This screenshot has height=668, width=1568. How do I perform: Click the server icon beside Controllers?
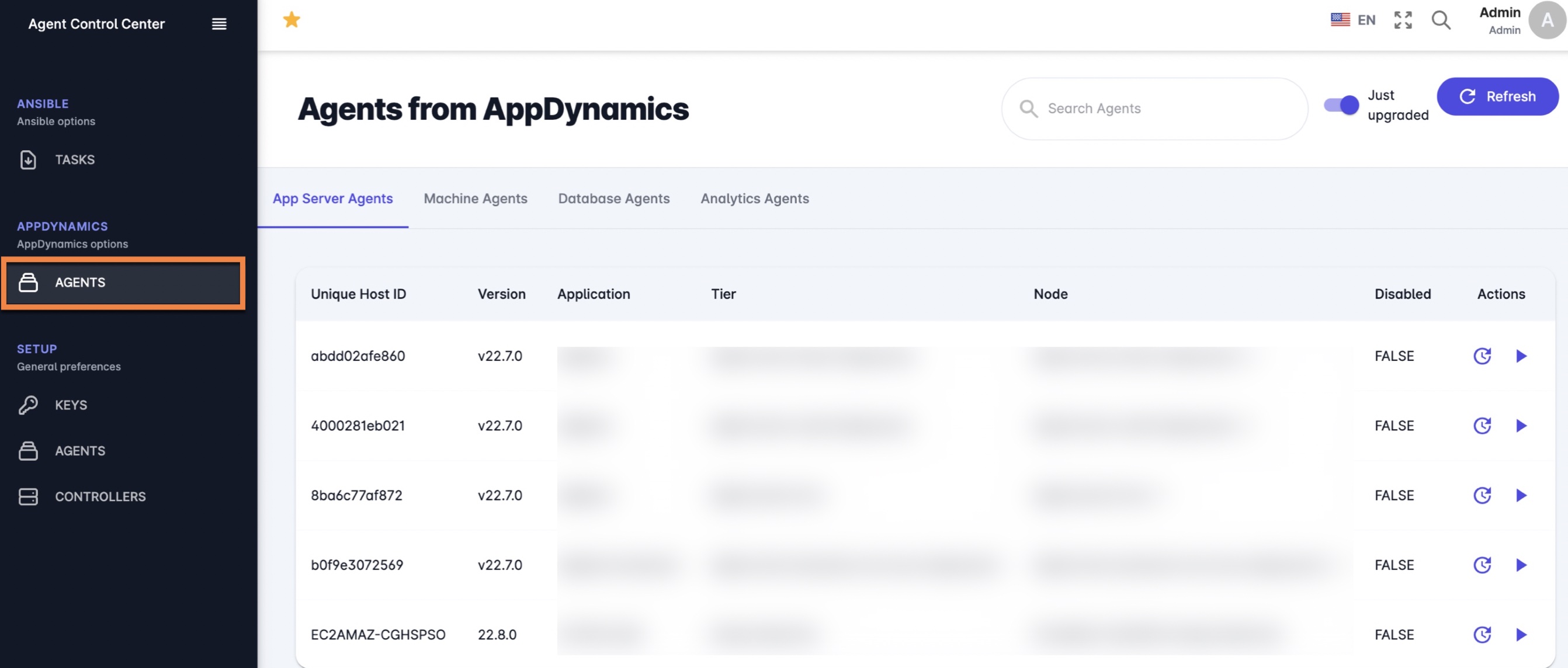[28, 496]
